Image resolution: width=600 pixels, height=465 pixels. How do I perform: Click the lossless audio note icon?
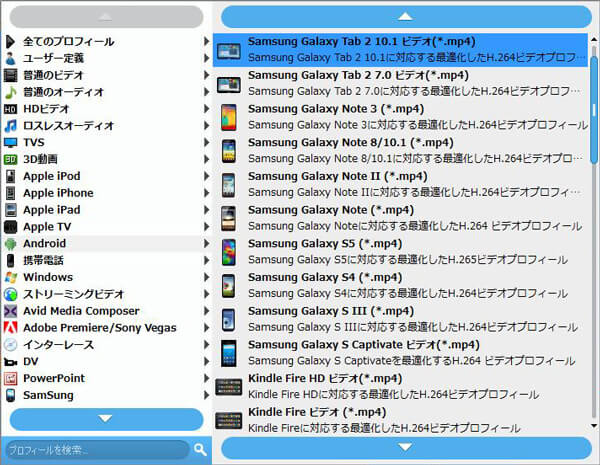tap(10, 126)
